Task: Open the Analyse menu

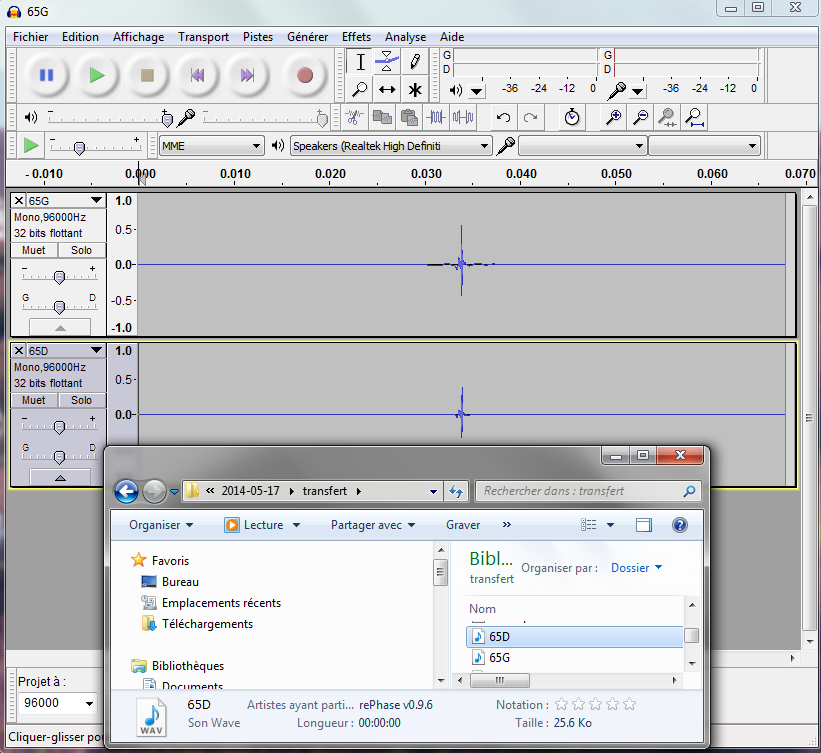Action: click(x=405, y=37)
